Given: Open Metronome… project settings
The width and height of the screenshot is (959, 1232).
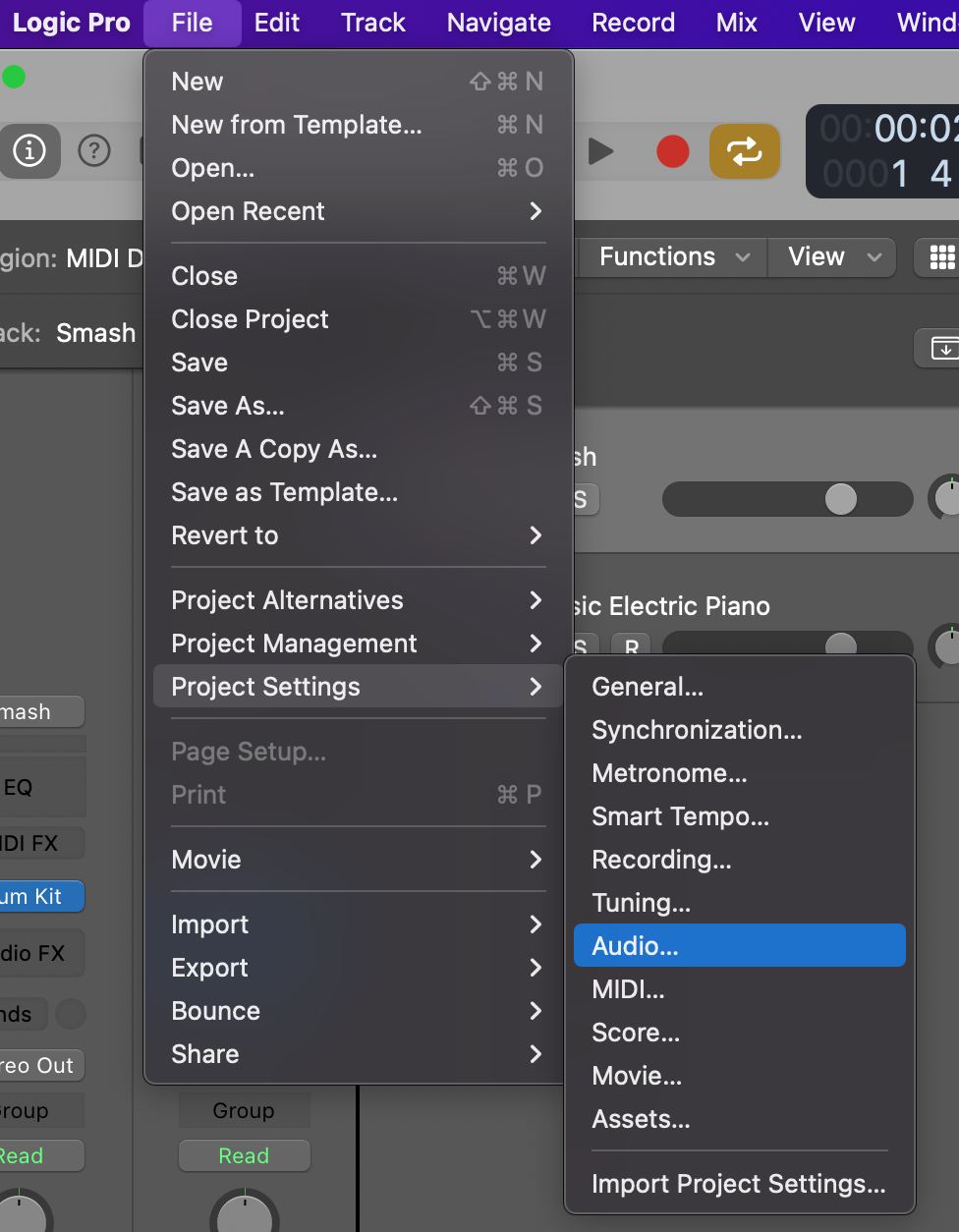Looking at the screenshot, I should tap(740, 772).
